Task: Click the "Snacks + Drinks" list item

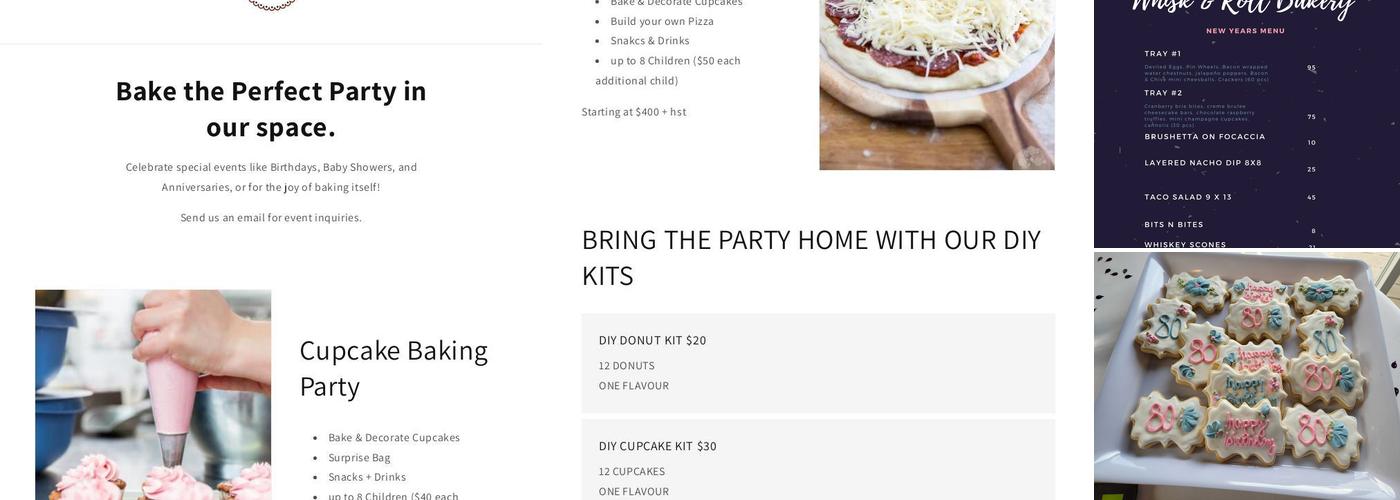Action: (367, 477)
